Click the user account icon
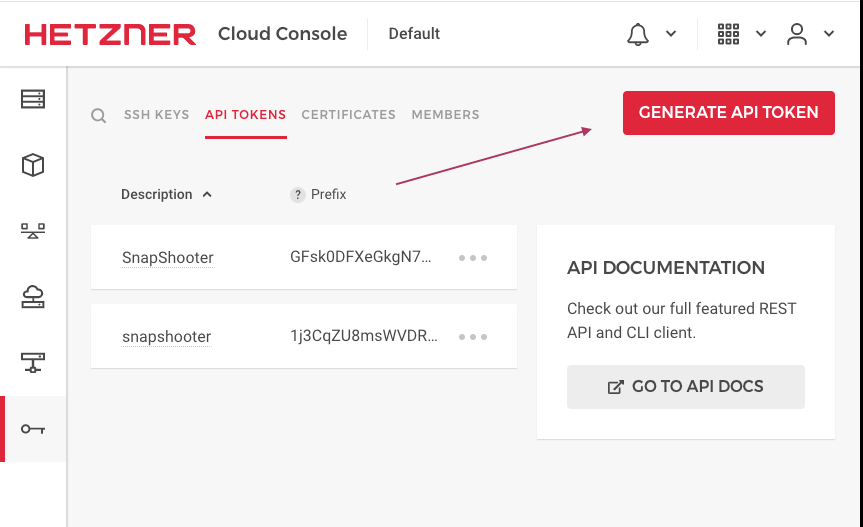This screenshot has height=527, width=863. [796, 34]
